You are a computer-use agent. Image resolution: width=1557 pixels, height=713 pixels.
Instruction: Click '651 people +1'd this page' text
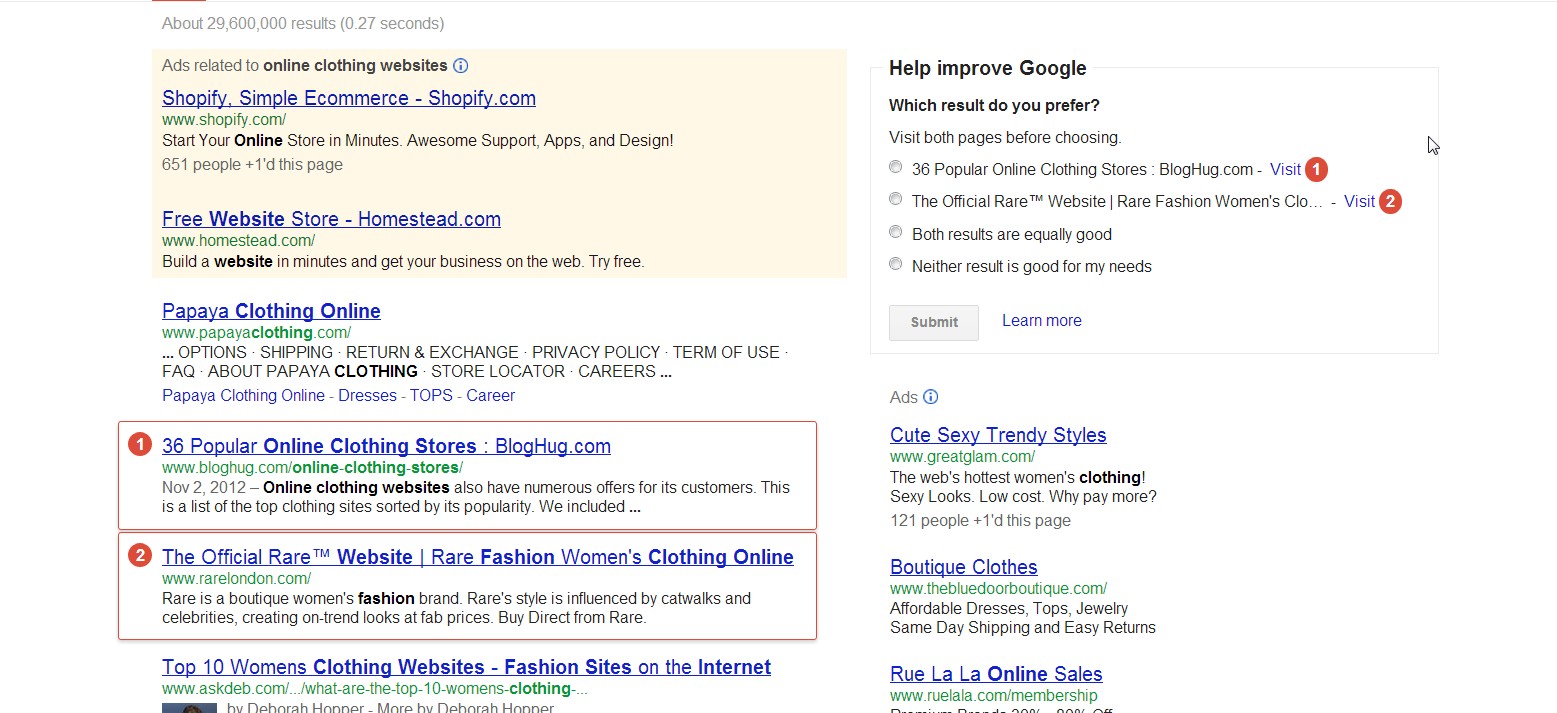coord(252,164)
